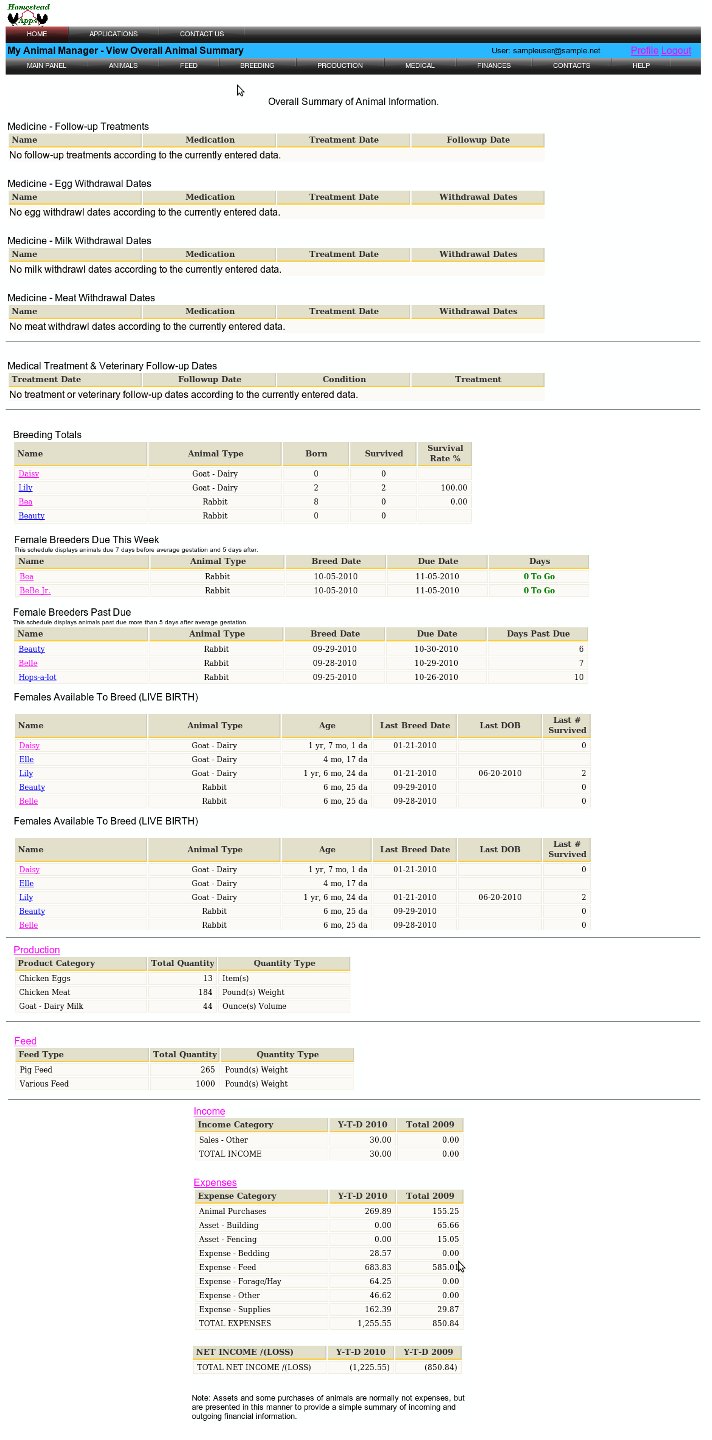The height and width of the screenshot is (1440, 712).
Task: Open the PRODUCTION nav tab
Action: [x=340, y=66]
